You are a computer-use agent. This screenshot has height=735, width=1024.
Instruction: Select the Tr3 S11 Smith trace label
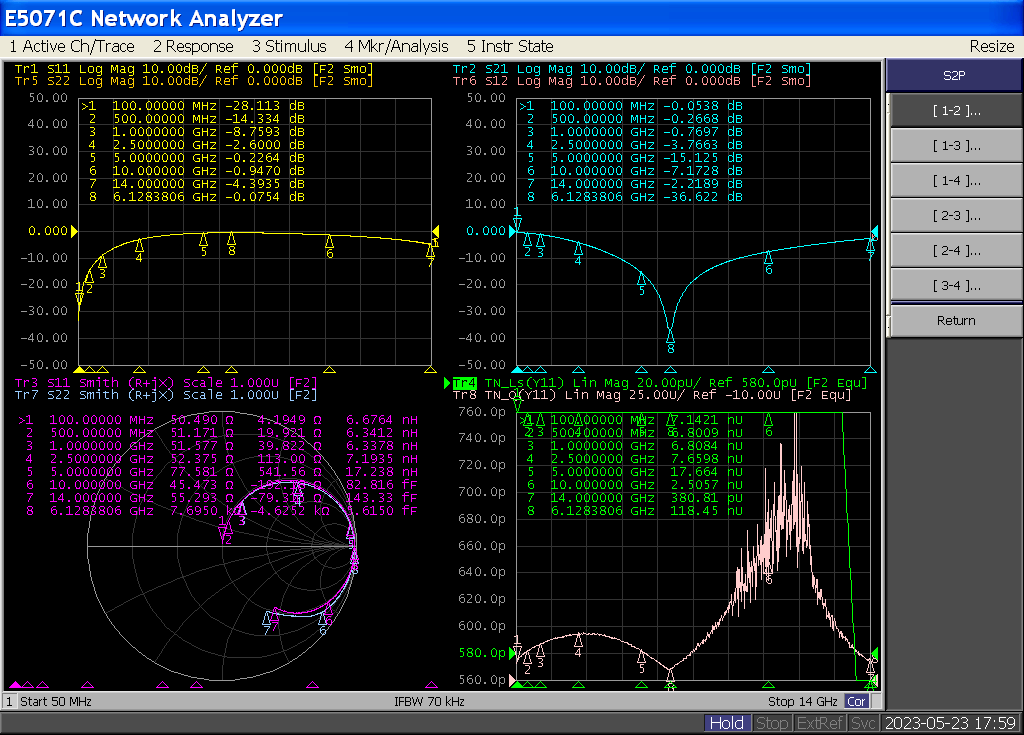(x=166, y=383)
